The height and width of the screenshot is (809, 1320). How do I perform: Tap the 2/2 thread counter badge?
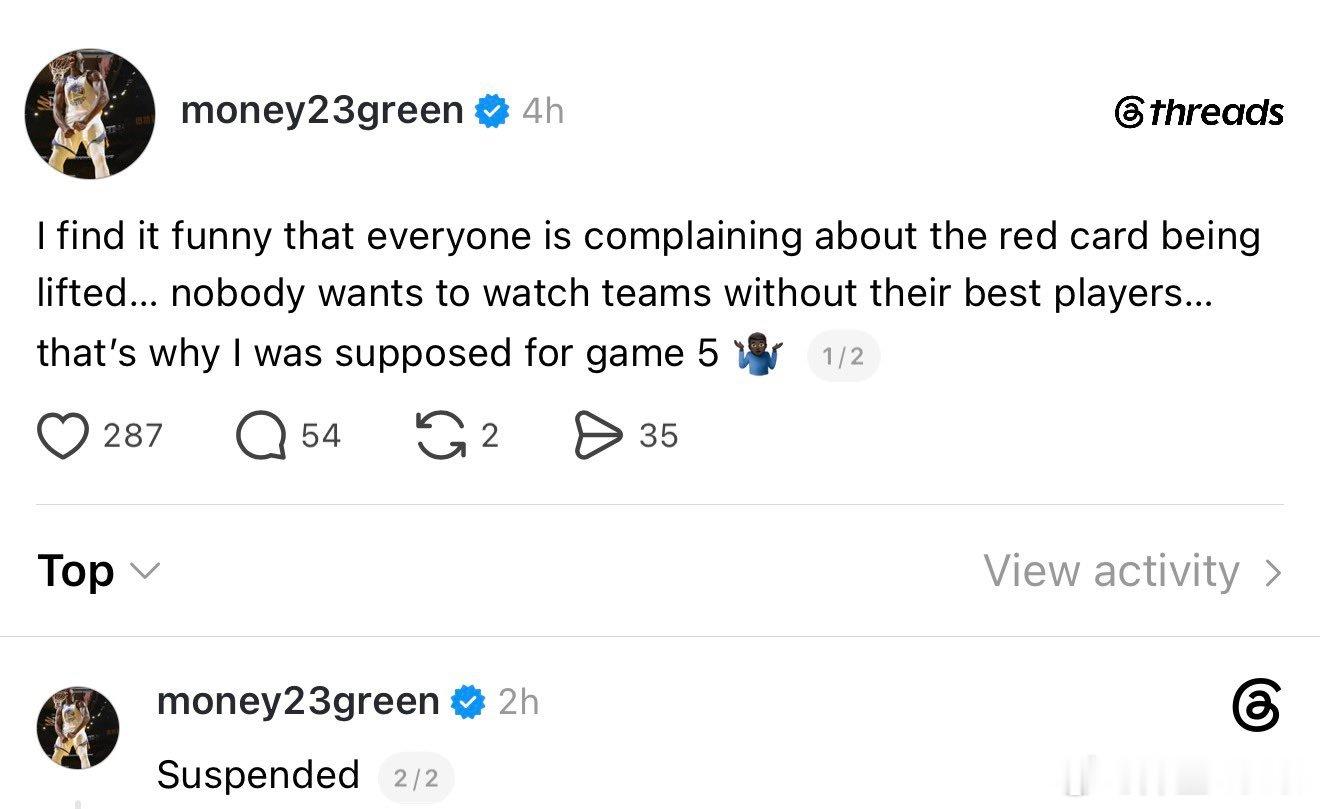pyautogui.click(x=416, y=778)
